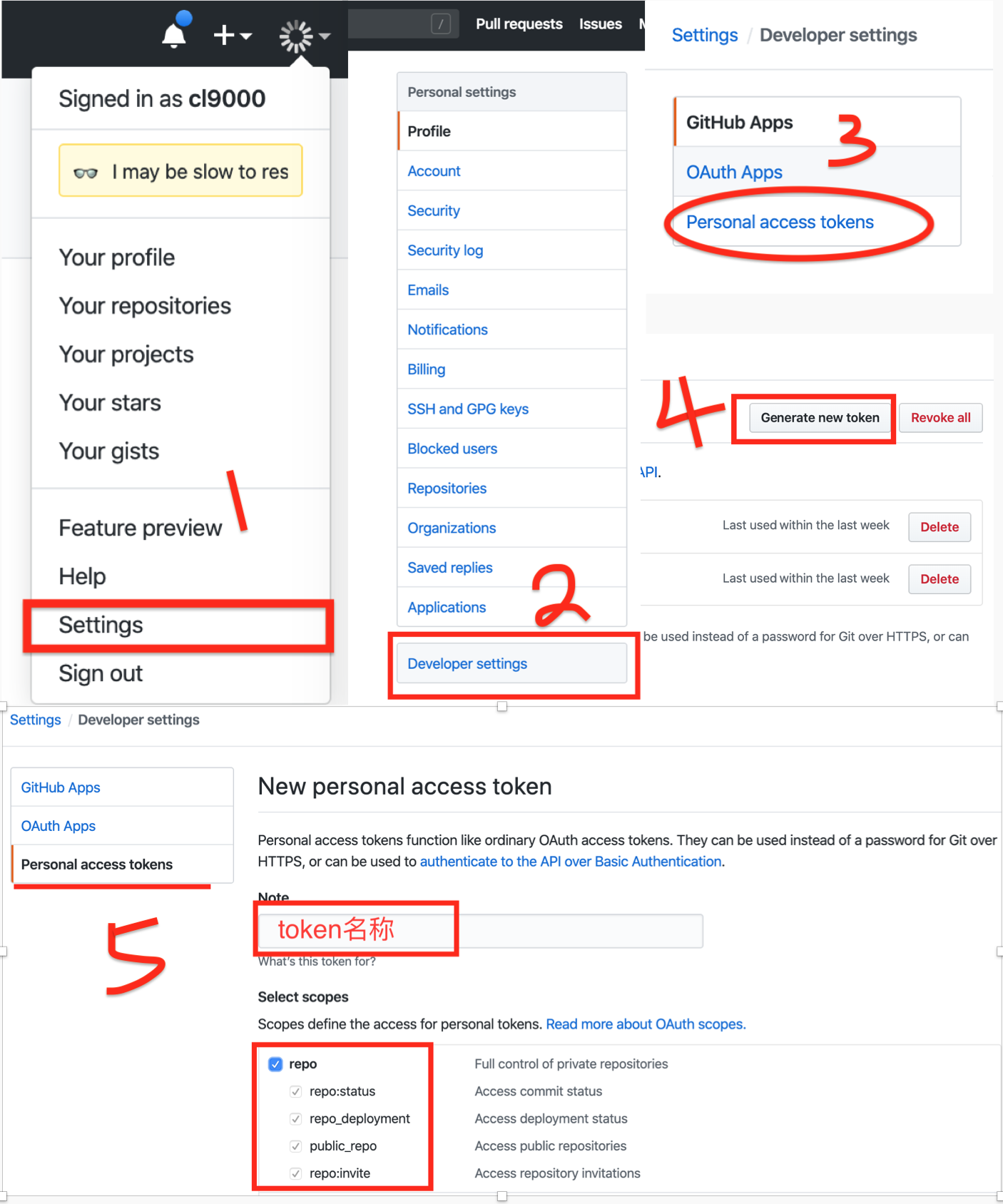Toggle the public_repo checkbox
This screenshot has height=1204, width=1003.
[x=295, y=1146]
